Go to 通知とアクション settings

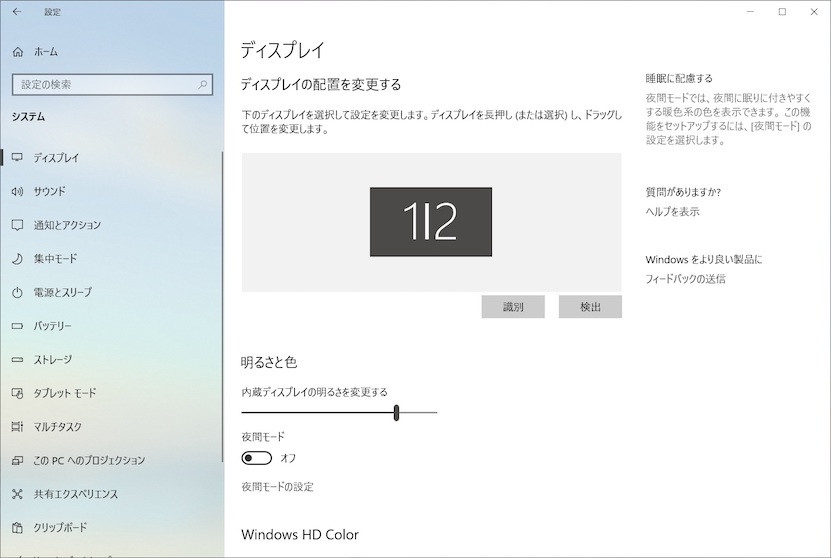point(67,225)
